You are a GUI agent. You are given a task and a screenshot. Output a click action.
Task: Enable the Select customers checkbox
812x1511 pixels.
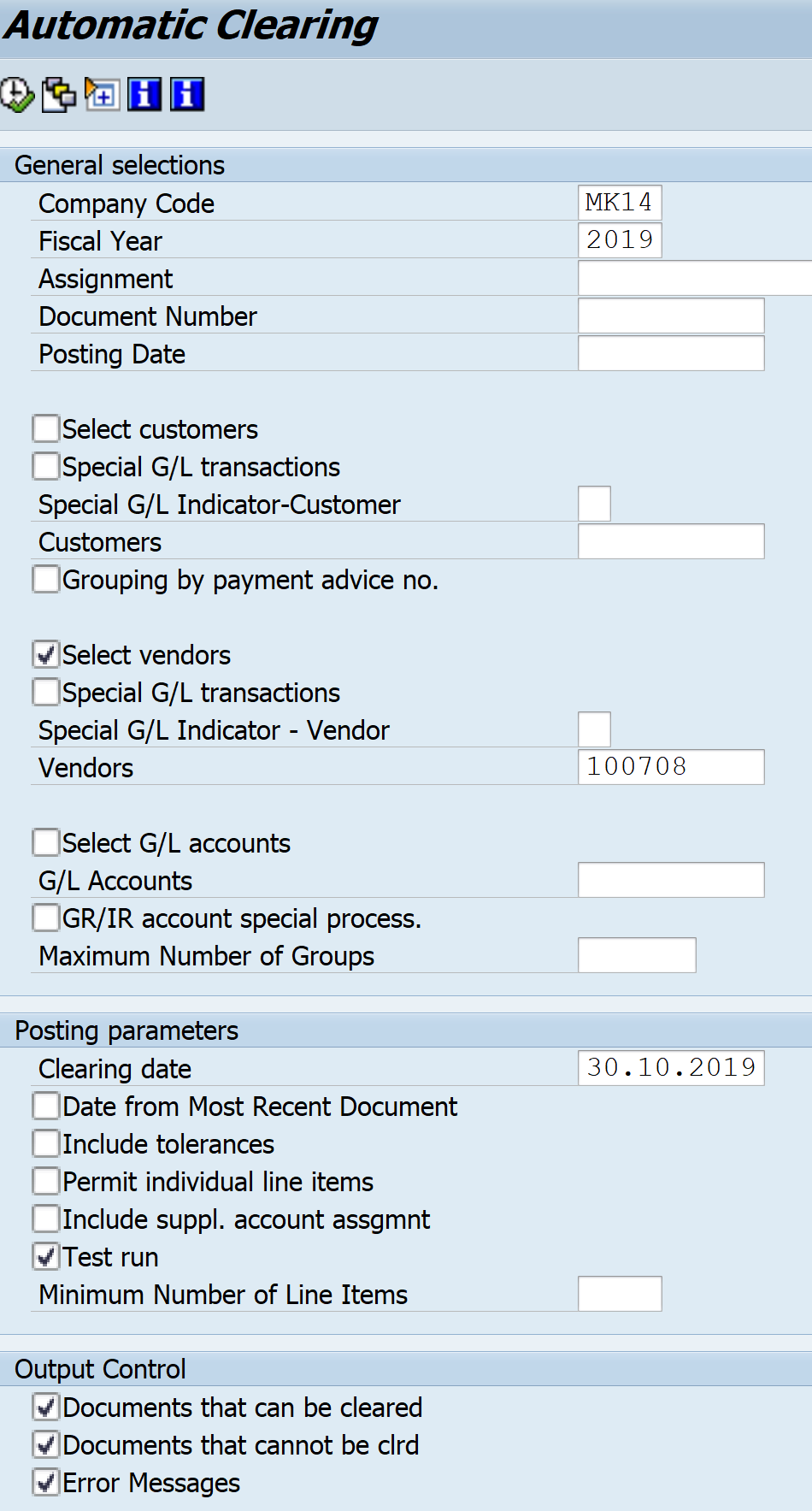tap(46, 428)
